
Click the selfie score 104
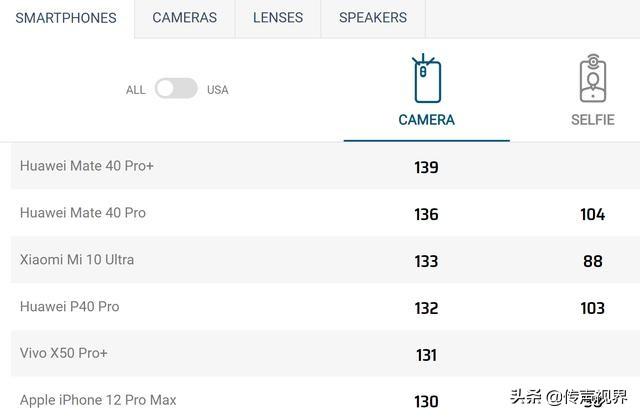click(593, 214)
